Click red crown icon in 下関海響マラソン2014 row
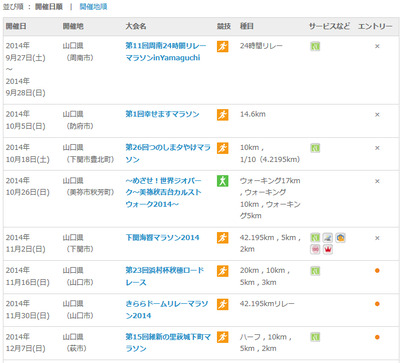 coord(328,249)
